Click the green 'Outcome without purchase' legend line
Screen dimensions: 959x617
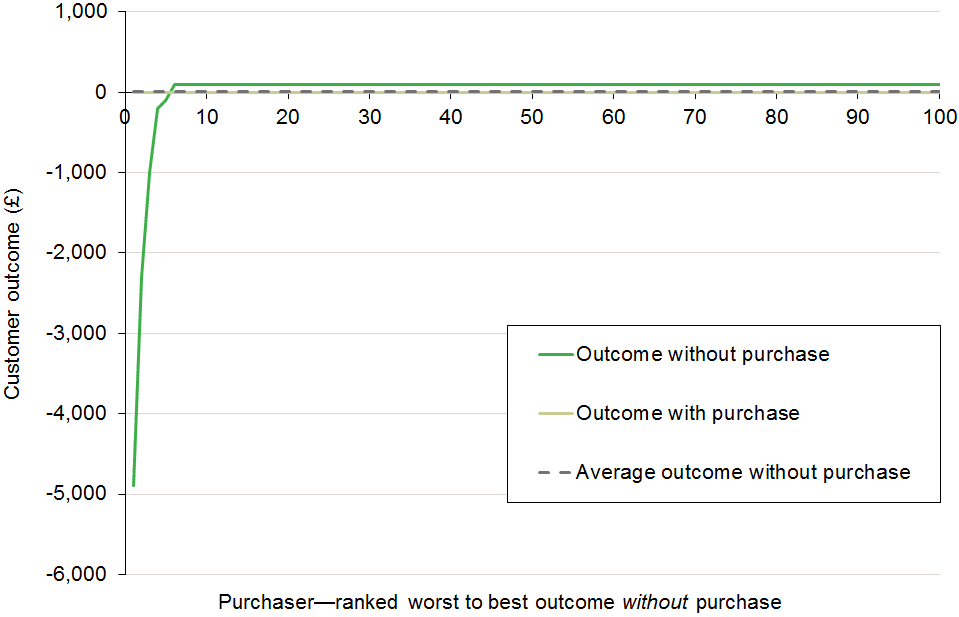tap(556, 354)
